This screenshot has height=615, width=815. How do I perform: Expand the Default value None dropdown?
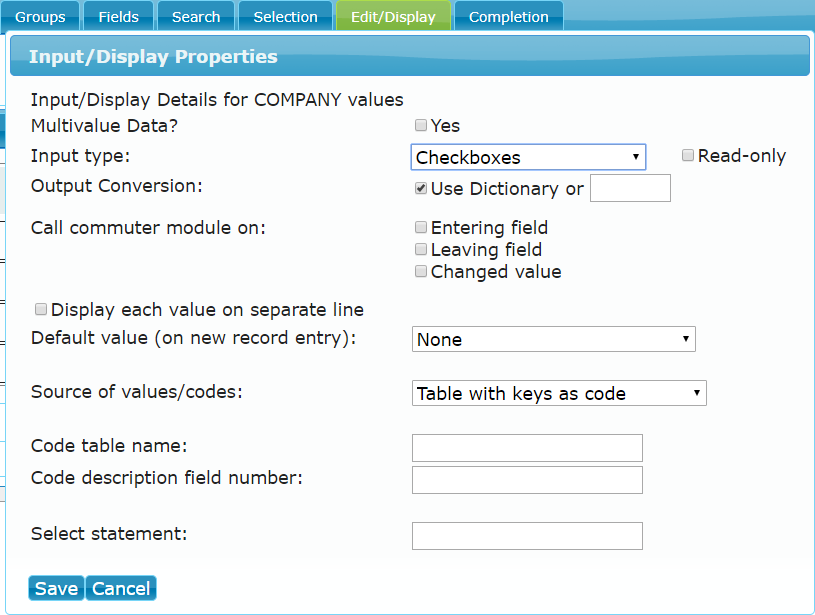pyautogui.click(x=554, y=339)
